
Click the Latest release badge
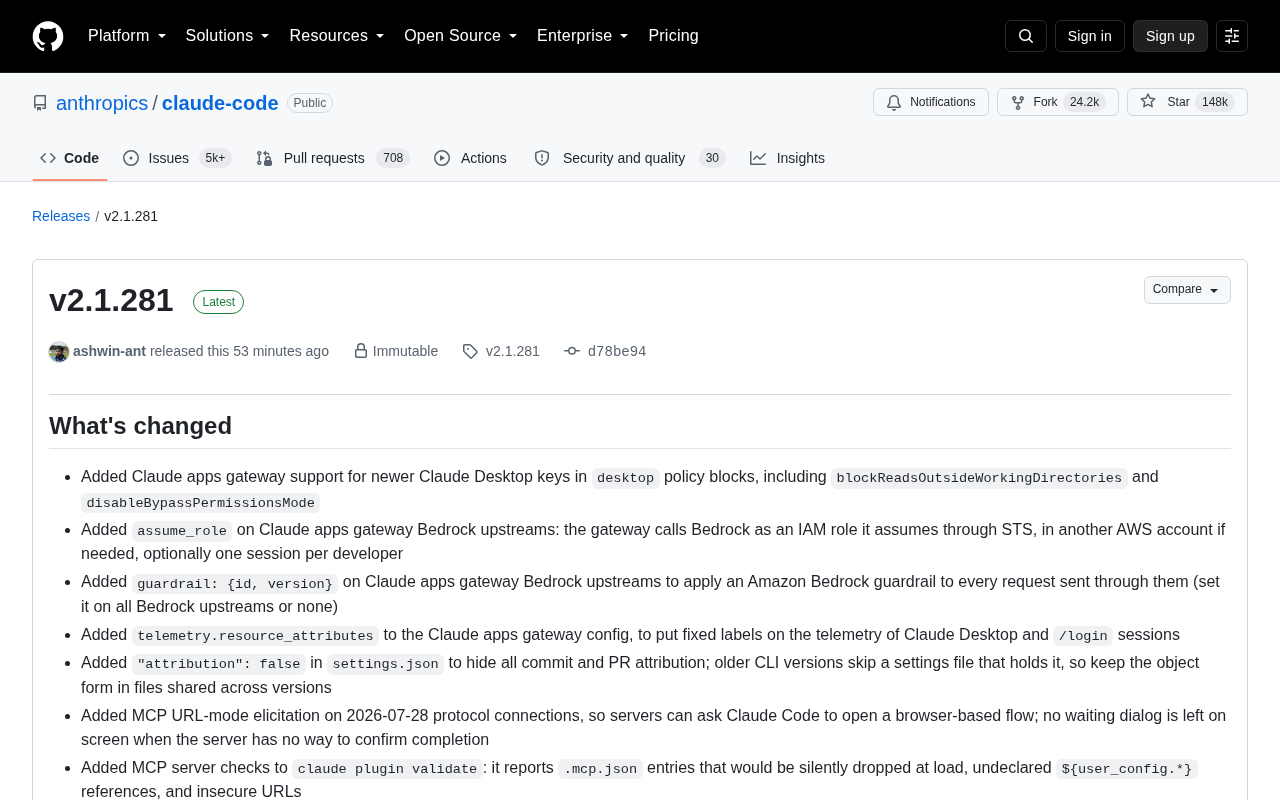(x=218, y=302)
